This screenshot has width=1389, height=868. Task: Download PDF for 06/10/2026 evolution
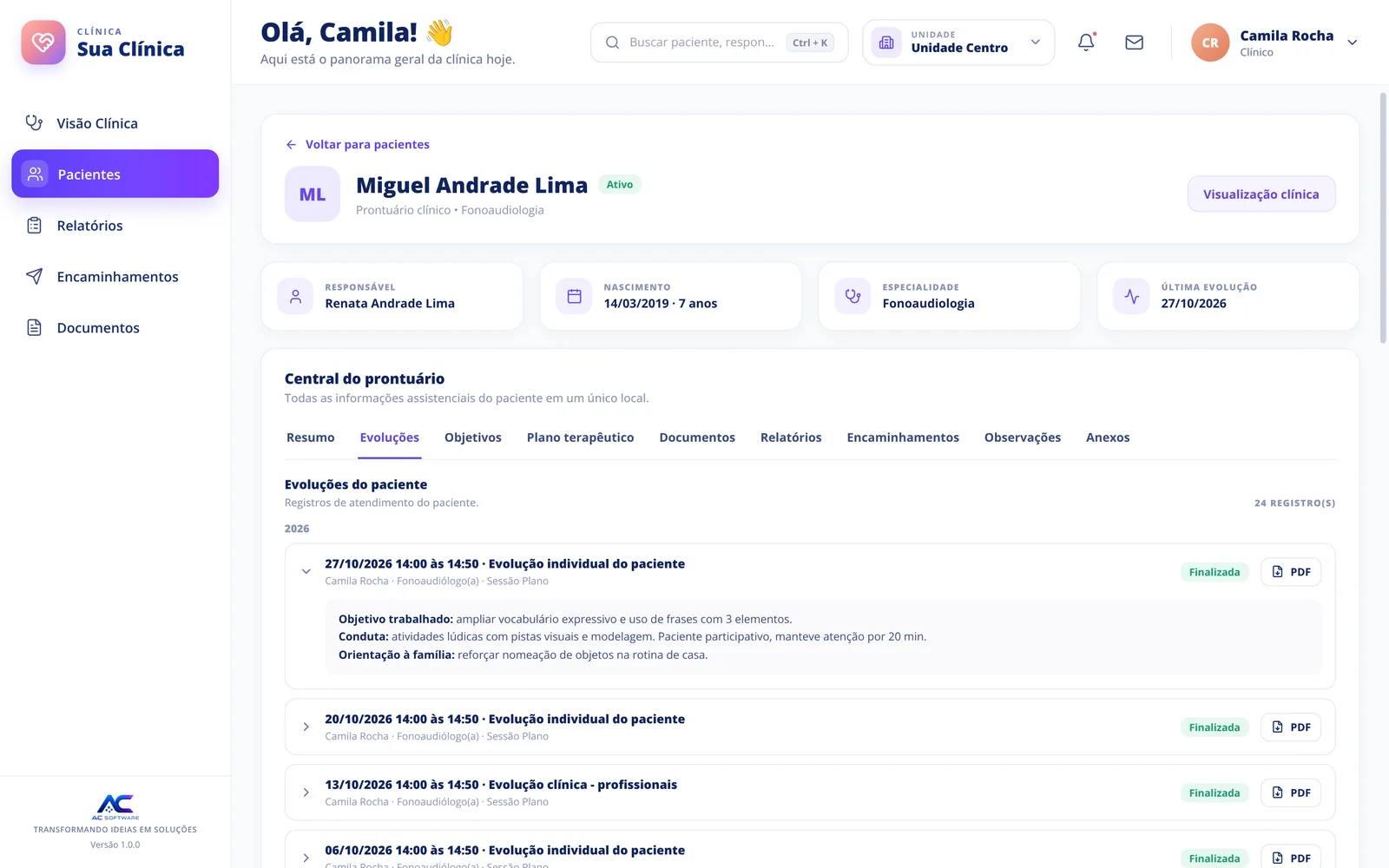point(1291,858)
